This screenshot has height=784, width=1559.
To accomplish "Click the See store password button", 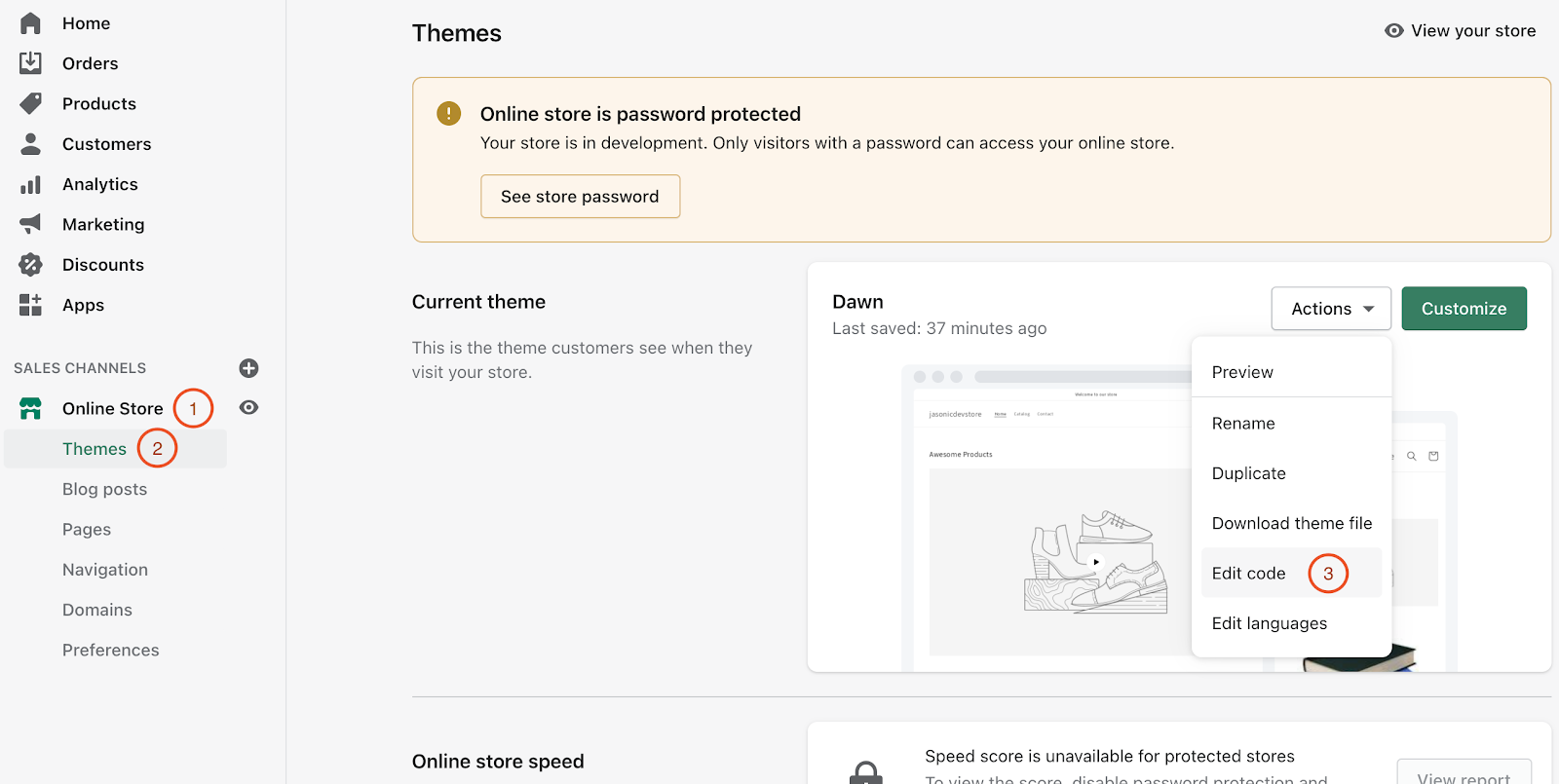I will coord(580,197).
